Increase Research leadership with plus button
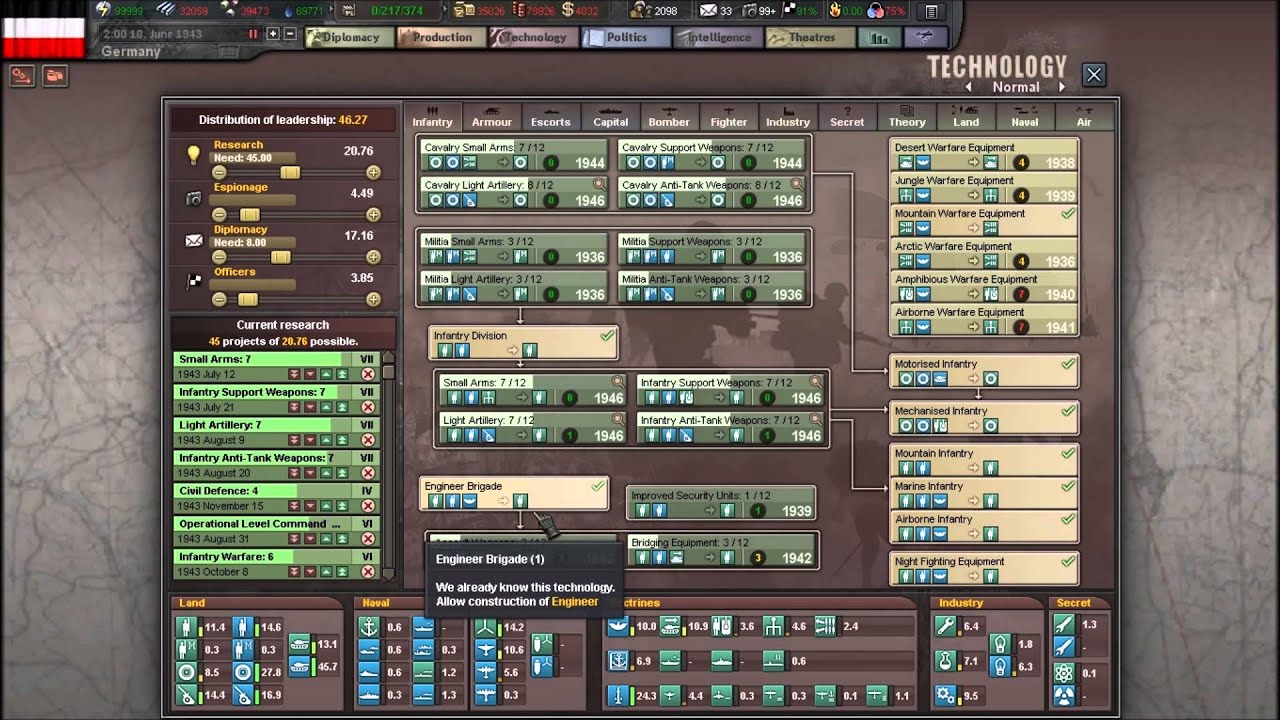The height and width of the screenshot is (720, 1280). (x=373, y=172)
